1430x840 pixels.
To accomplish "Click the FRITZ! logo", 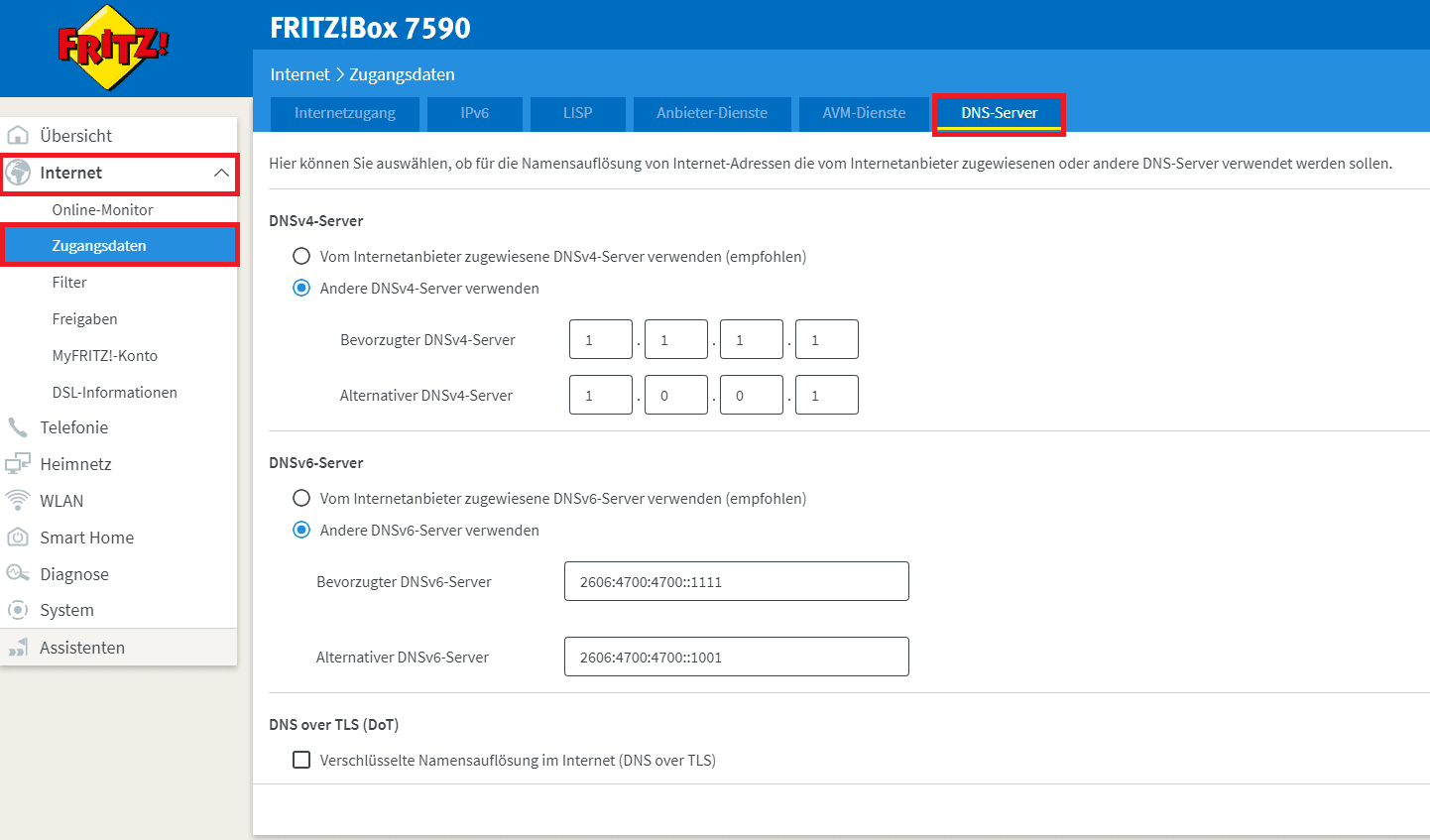I will click(113, 48).
